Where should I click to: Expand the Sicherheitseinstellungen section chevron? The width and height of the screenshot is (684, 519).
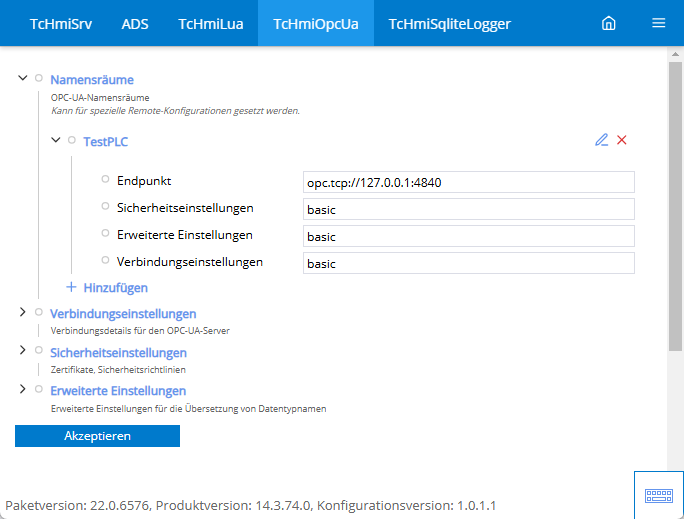23,350
